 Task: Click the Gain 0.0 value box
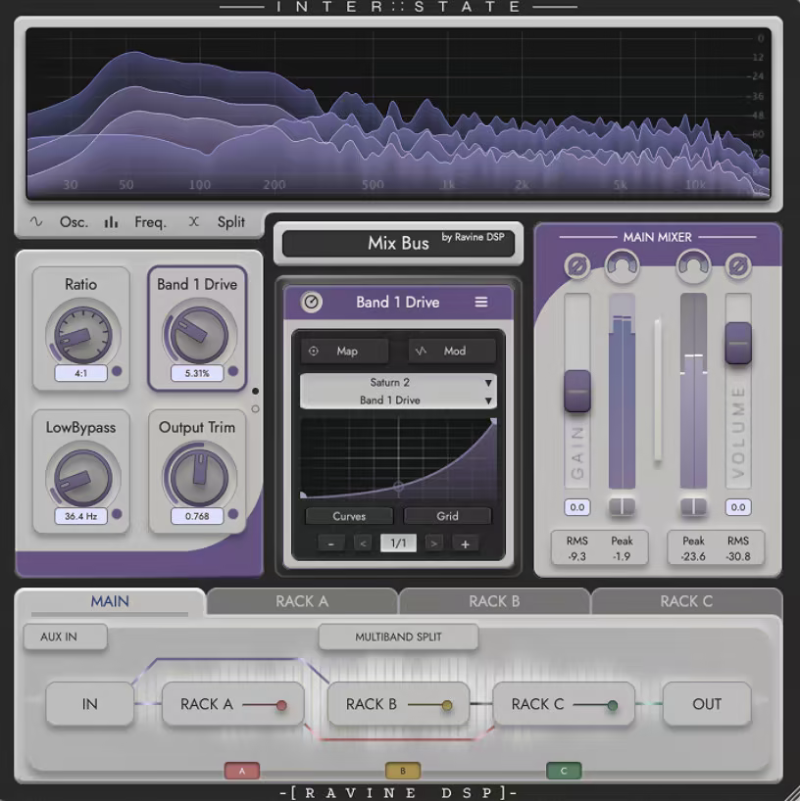click(x=577, y=507)
